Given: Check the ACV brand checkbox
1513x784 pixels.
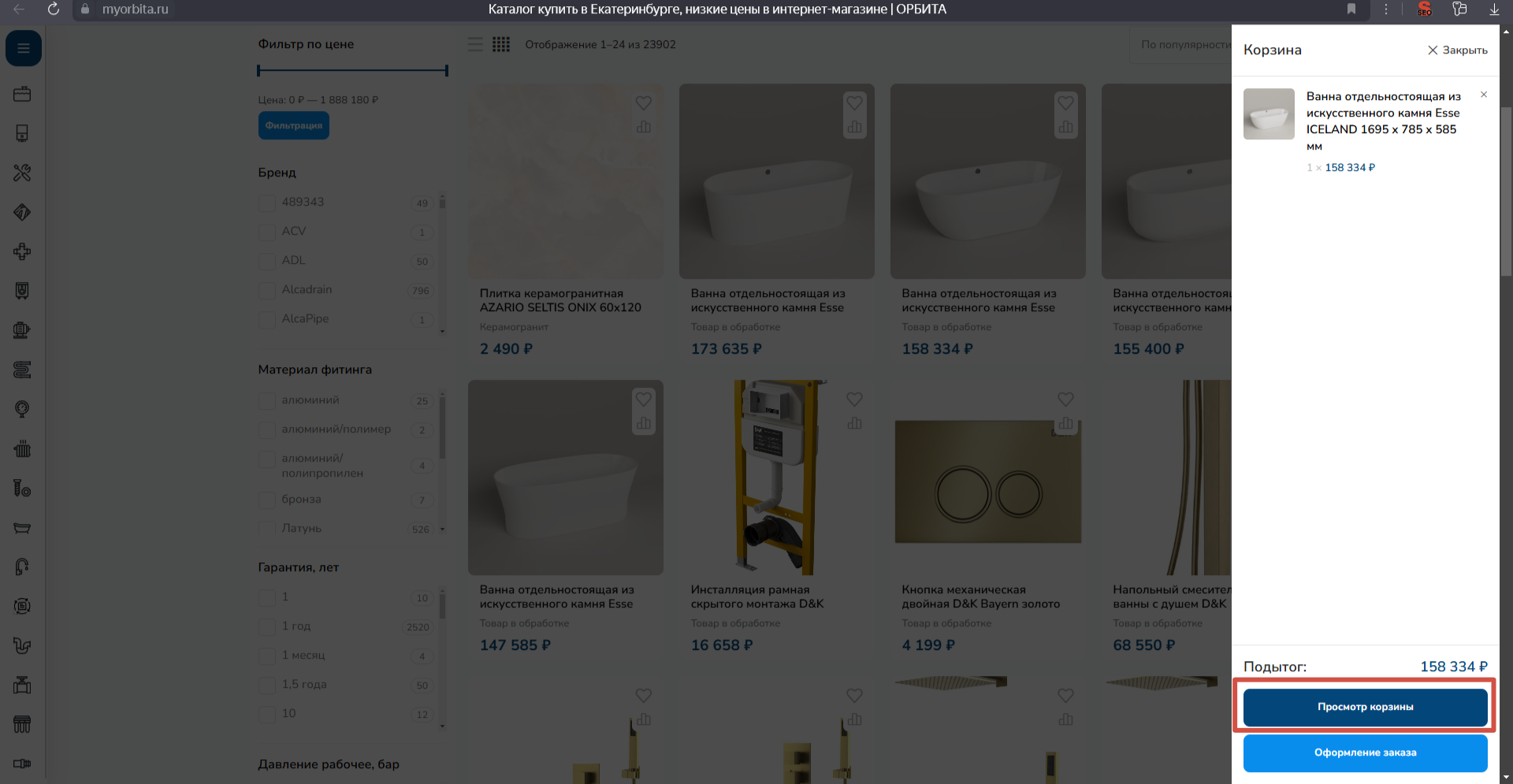Looking at the screenshot, I should 267,232.
